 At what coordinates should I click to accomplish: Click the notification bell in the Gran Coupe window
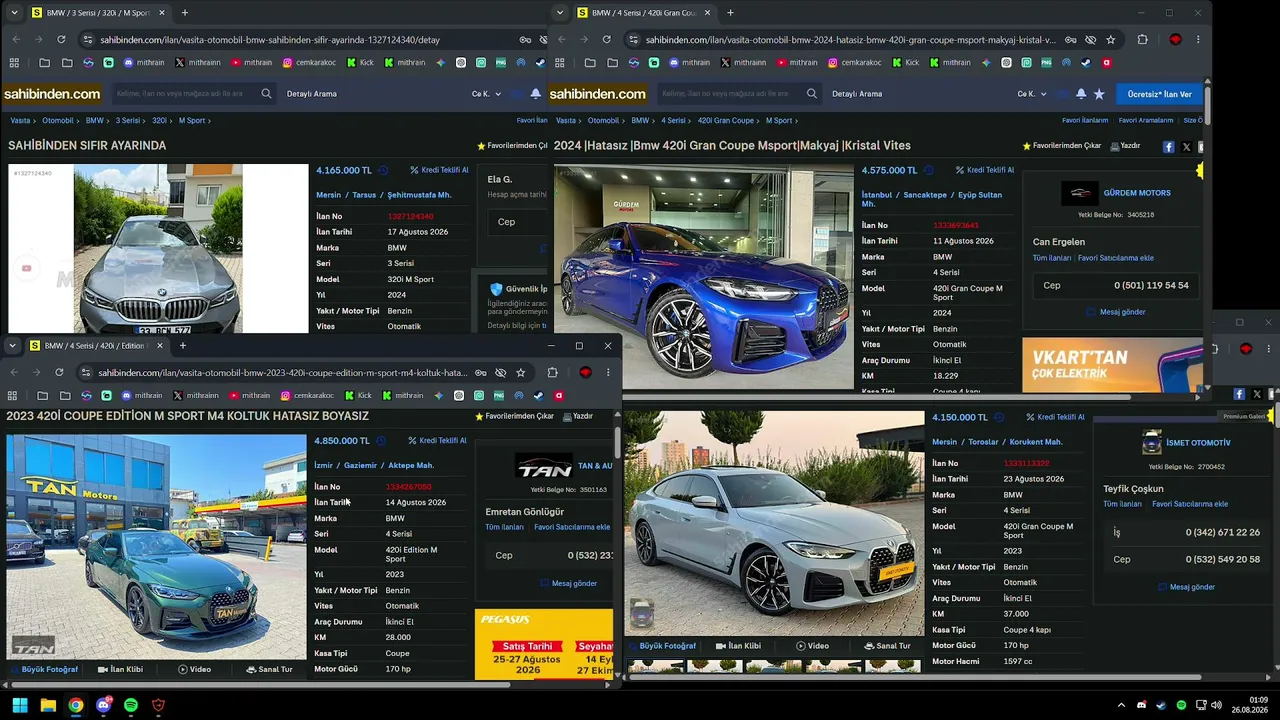[x=1081, y=94]
